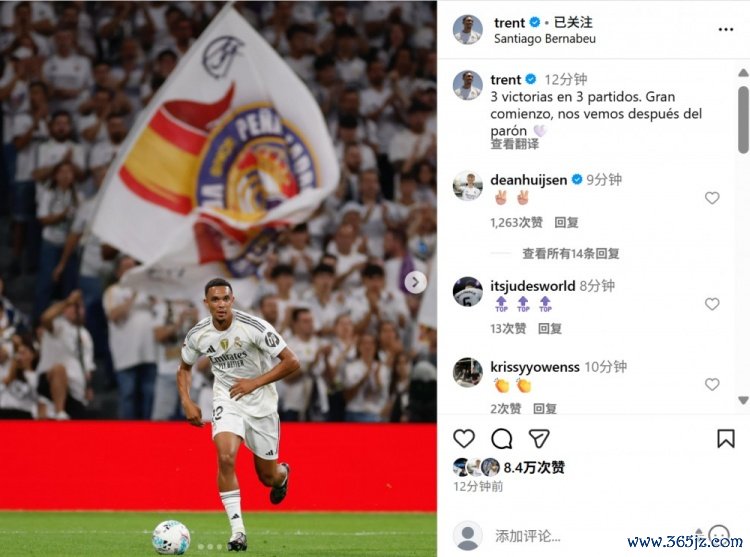Open comments with the speech bubble icon
Viewport: 750px width, 557px height.
(x=501, y=438)
